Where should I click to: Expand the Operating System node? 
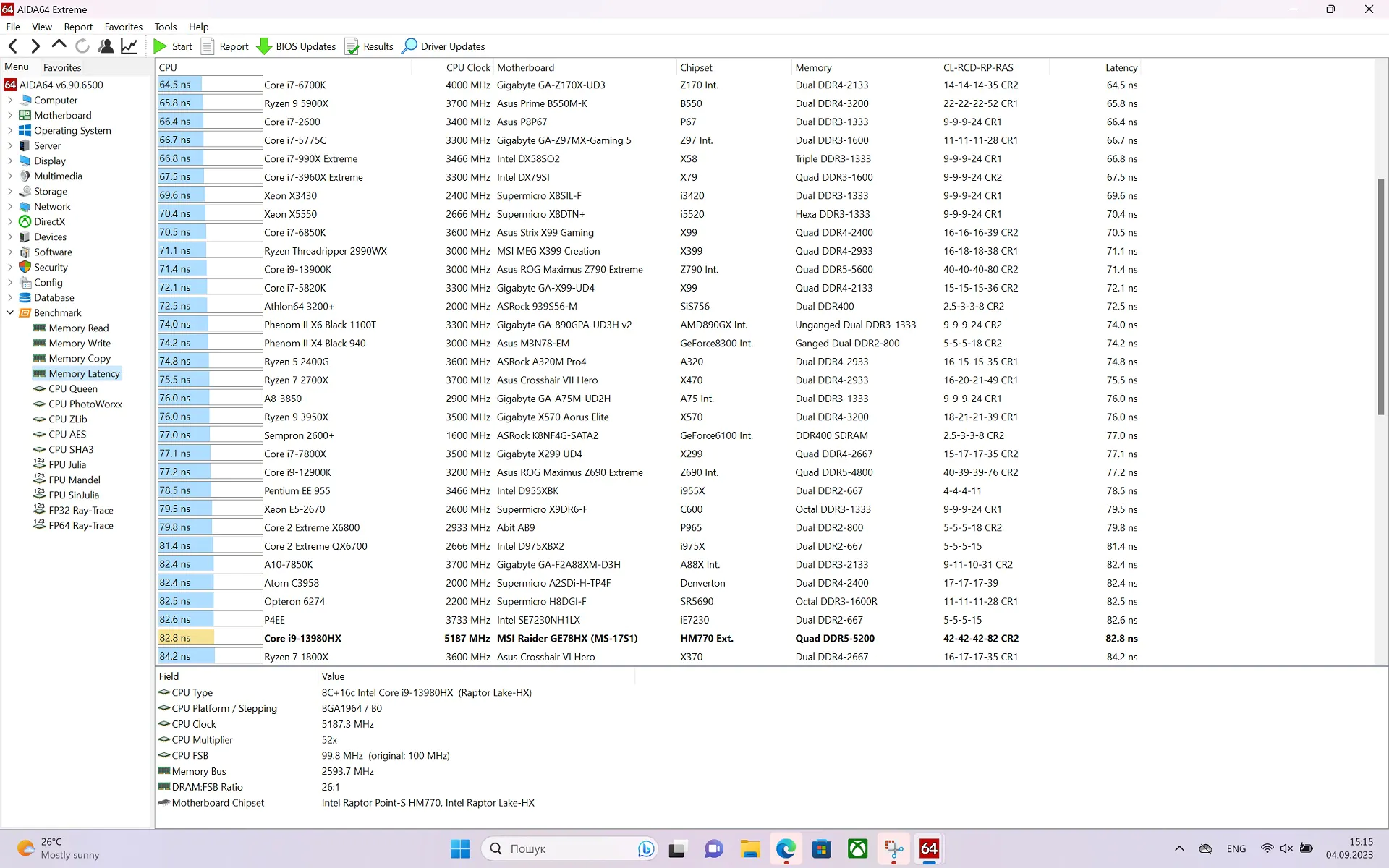pos(10,131)
